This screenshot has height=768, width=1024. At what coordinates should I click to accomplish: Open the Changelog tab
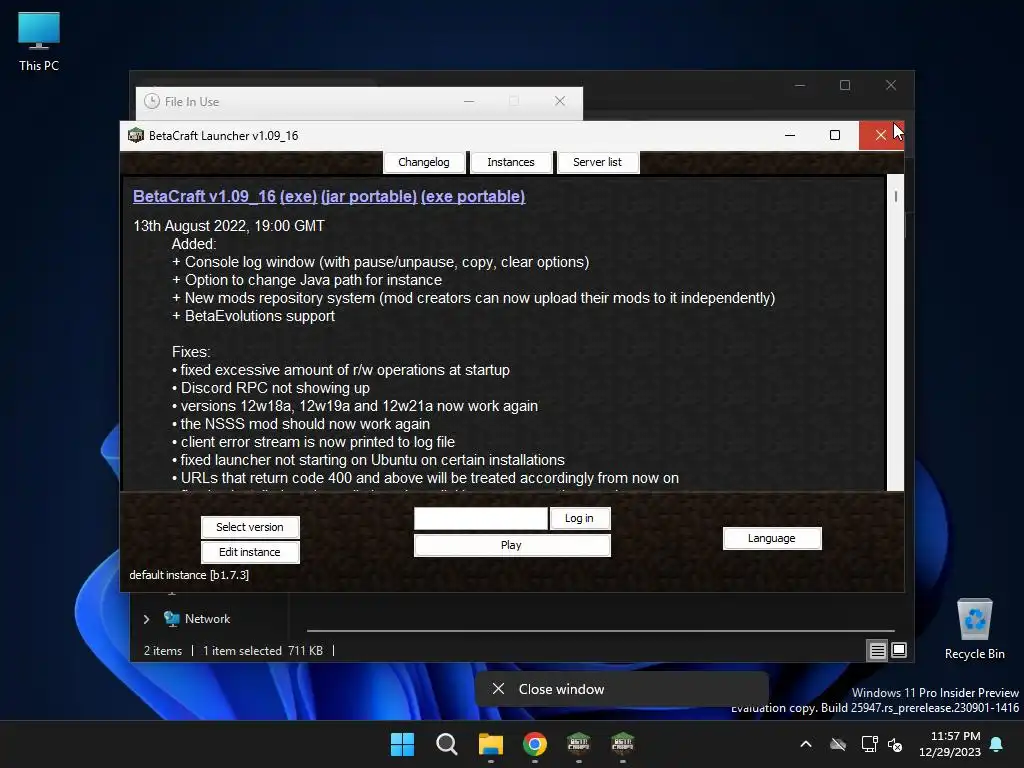pyautogui.click(x=424, y=162)
